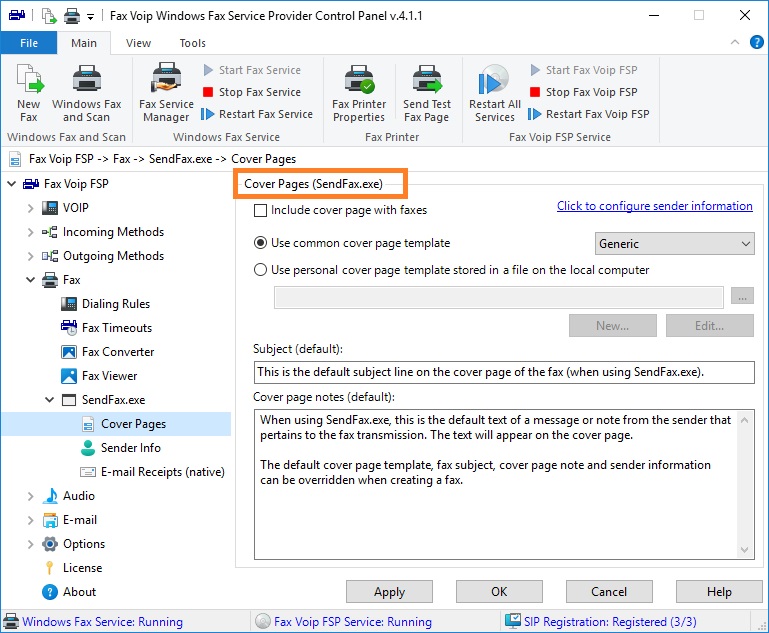This screenshot has height=633, width=769.
Task: Enable Include cover page with faxes
Action: (260, 211)
